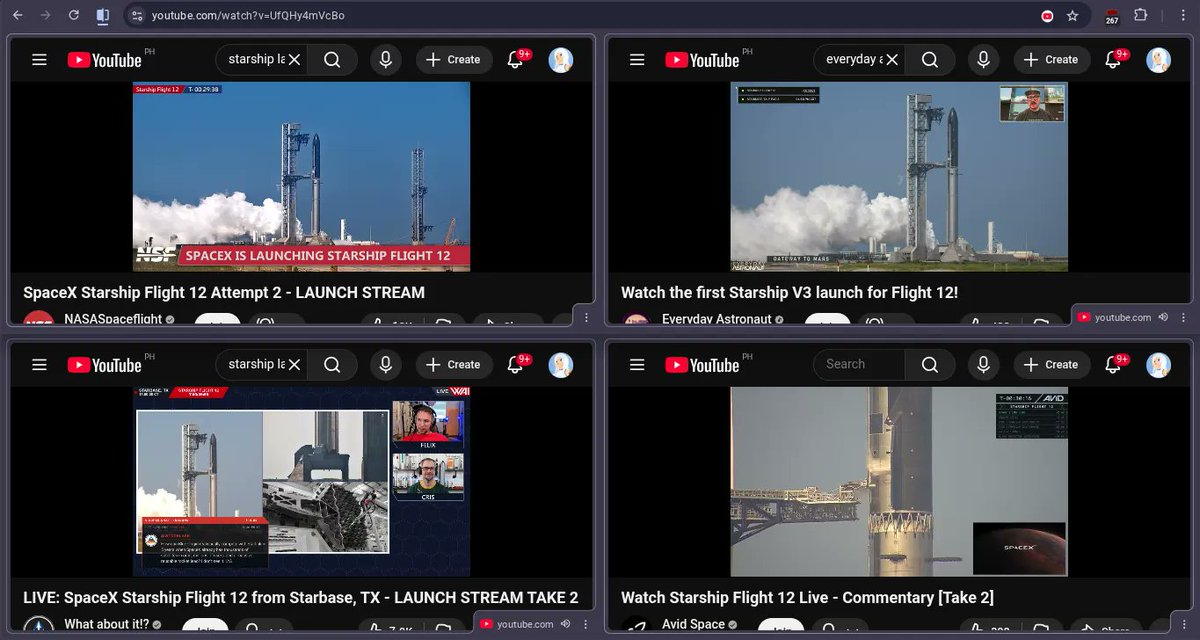Click the youtube.com/watch URL address field

click(590, 16)
